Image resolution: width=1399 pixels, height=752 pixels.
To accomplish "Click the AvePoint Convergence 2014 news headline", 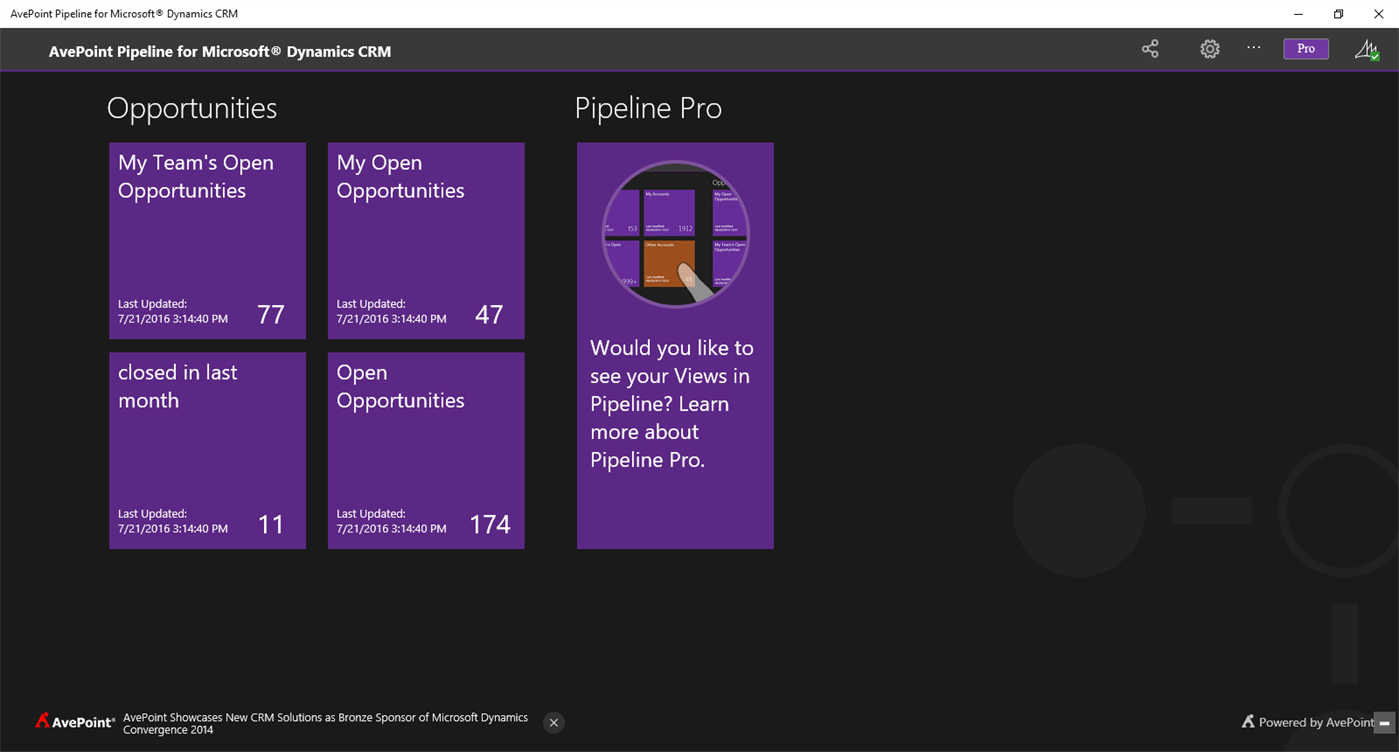I will click(326, 722).
